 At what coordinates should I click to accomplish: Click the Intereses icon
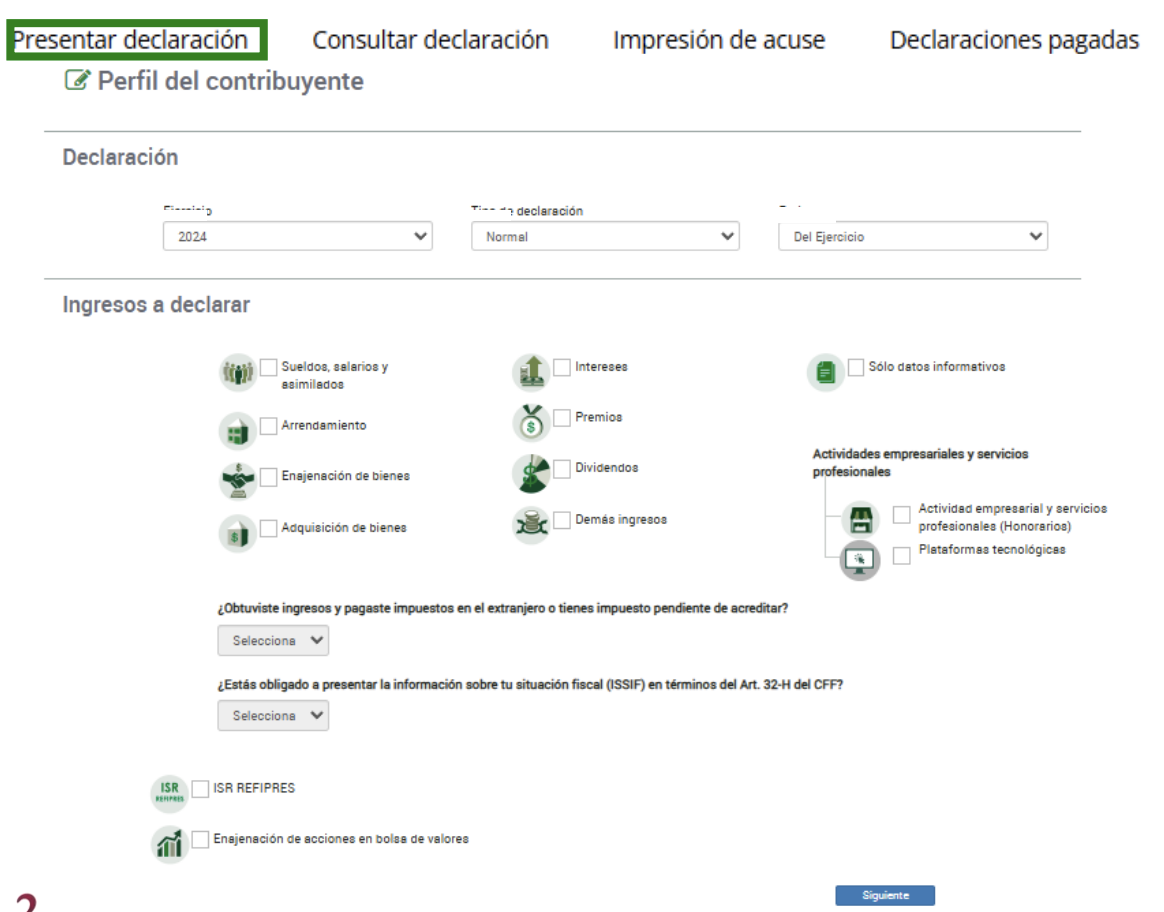pos(531,373)
